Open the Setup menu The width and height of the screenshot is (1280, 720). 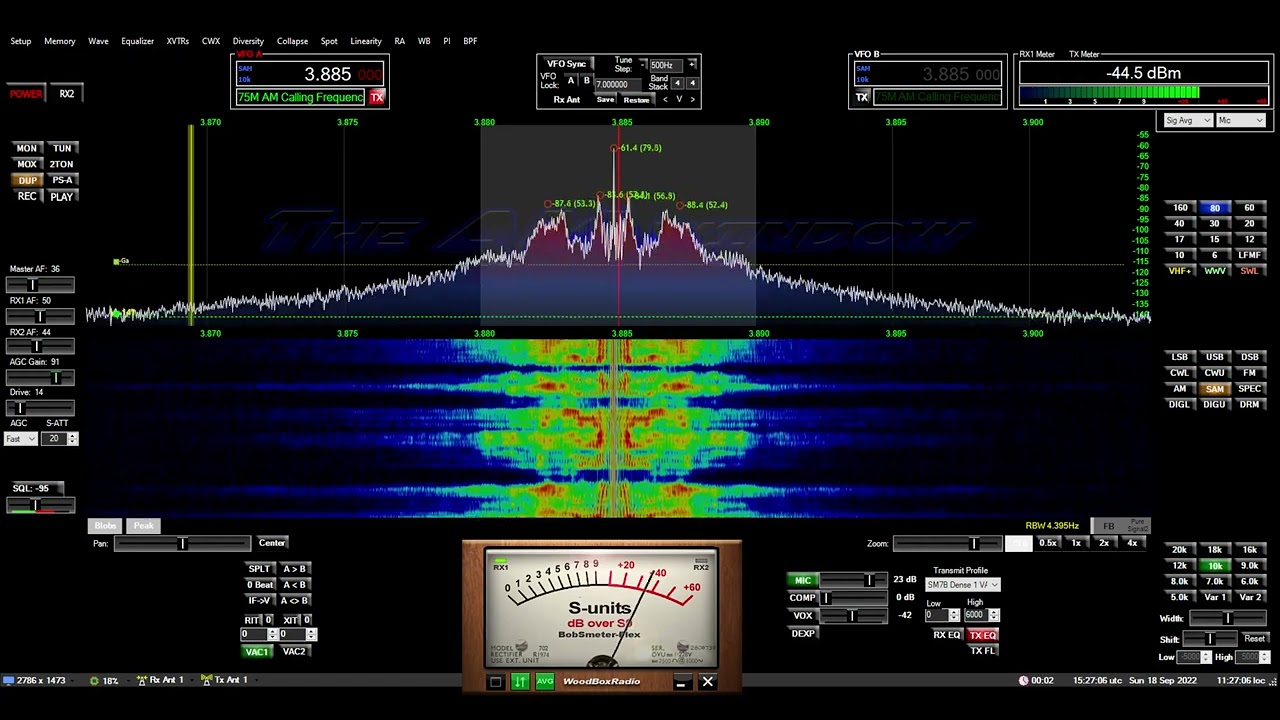21,41
